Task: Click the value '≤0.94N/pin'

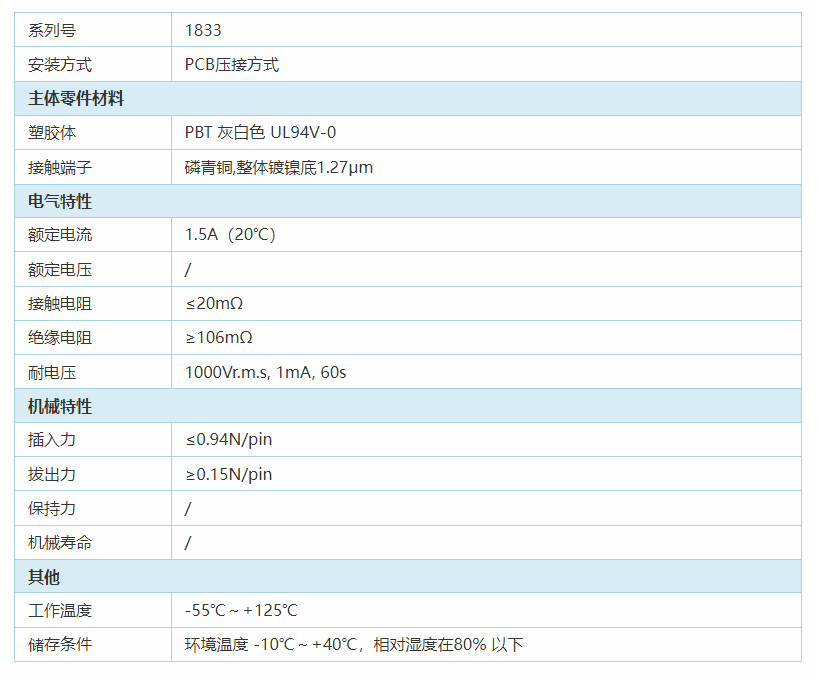Action: [229, 440]
